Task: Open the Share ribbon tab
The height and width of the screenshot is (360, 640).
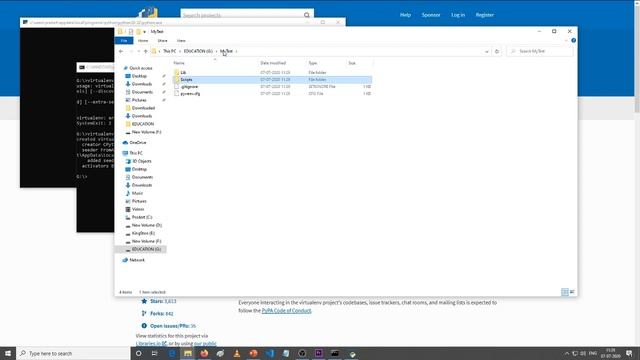Action: pos(162,40)
